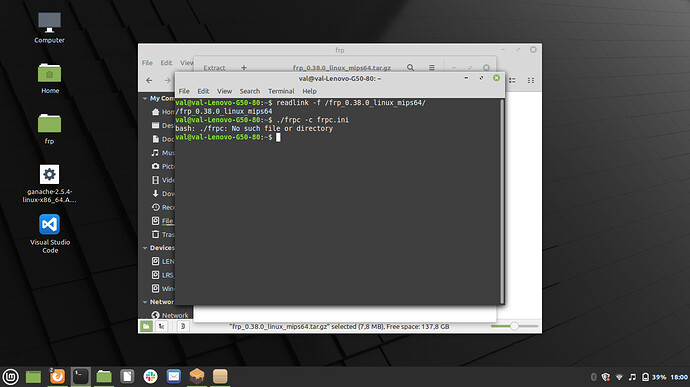
Task: Collapse the Network sidebar section
Action: (145, 302)
